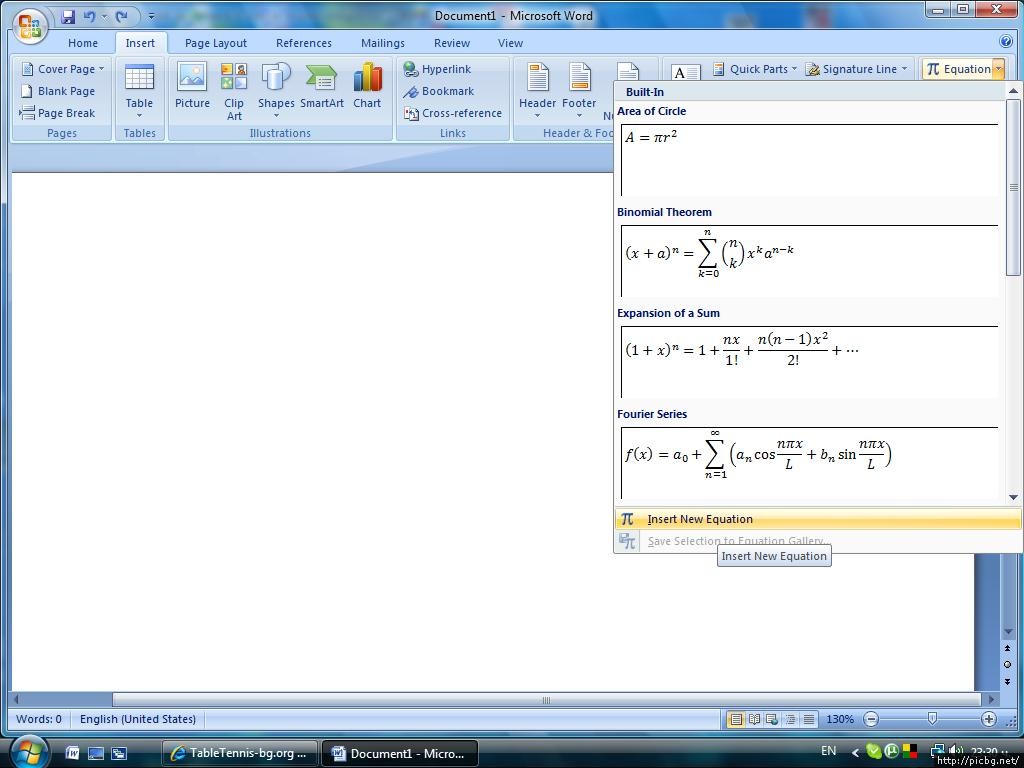Switch to the Mailings tab
Screen dimensions: 1024x768
pos(383,43)
